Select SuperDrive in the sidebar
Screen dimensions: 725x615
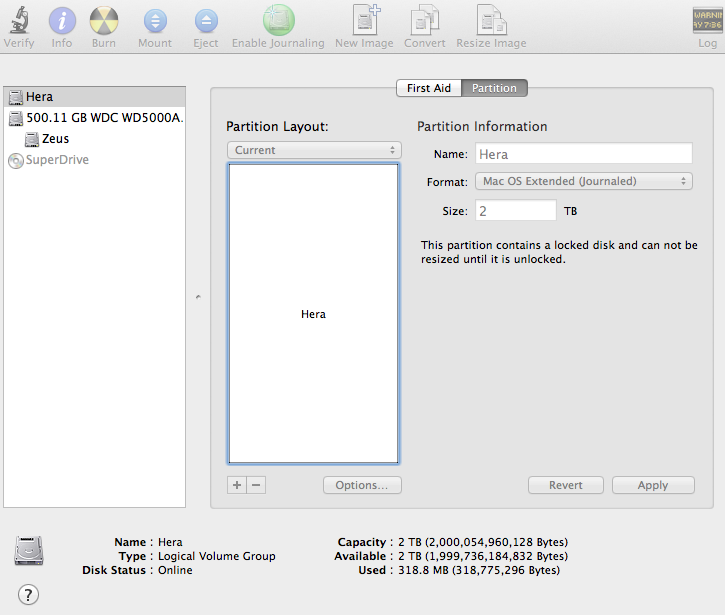[x=94, y=160]
